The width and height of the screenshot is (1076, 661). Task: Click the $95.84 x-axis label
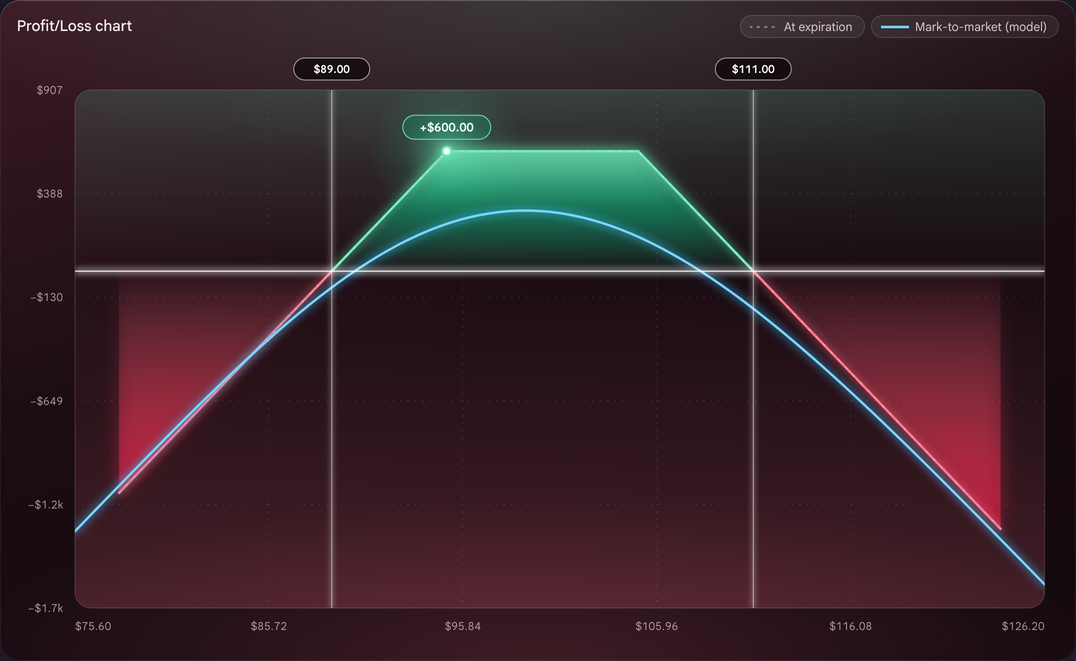(463, 626)
